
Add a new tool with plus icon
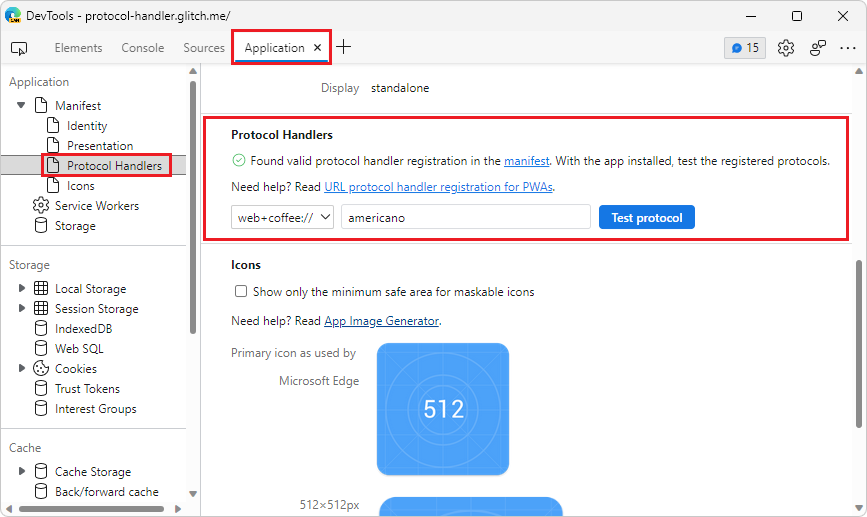click(x=343, y=47)
